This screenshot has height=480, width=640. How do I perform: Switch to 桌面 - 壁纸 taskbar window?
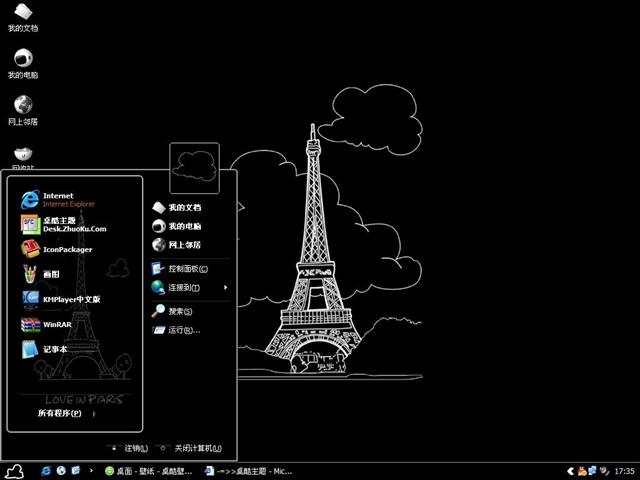[x=149, y=471]
